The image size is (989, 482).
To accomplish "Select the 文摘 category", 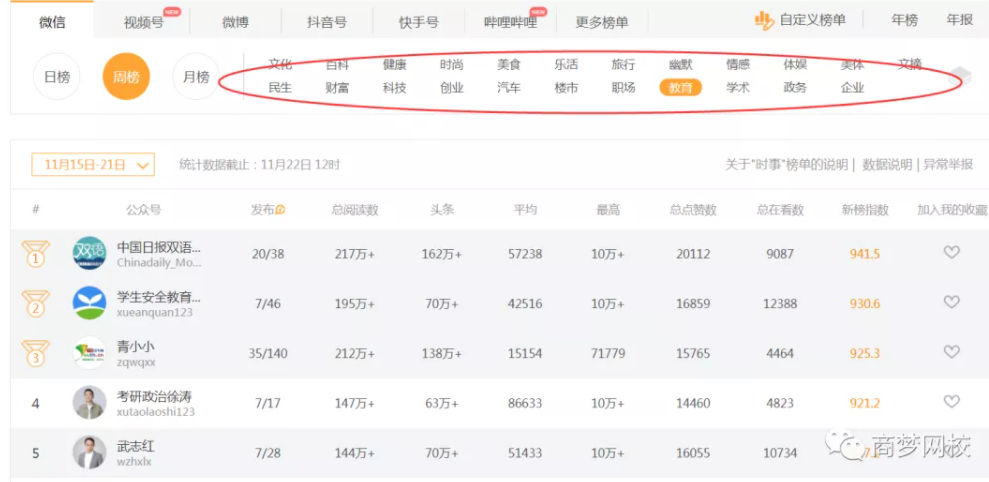I will point(910,64).
